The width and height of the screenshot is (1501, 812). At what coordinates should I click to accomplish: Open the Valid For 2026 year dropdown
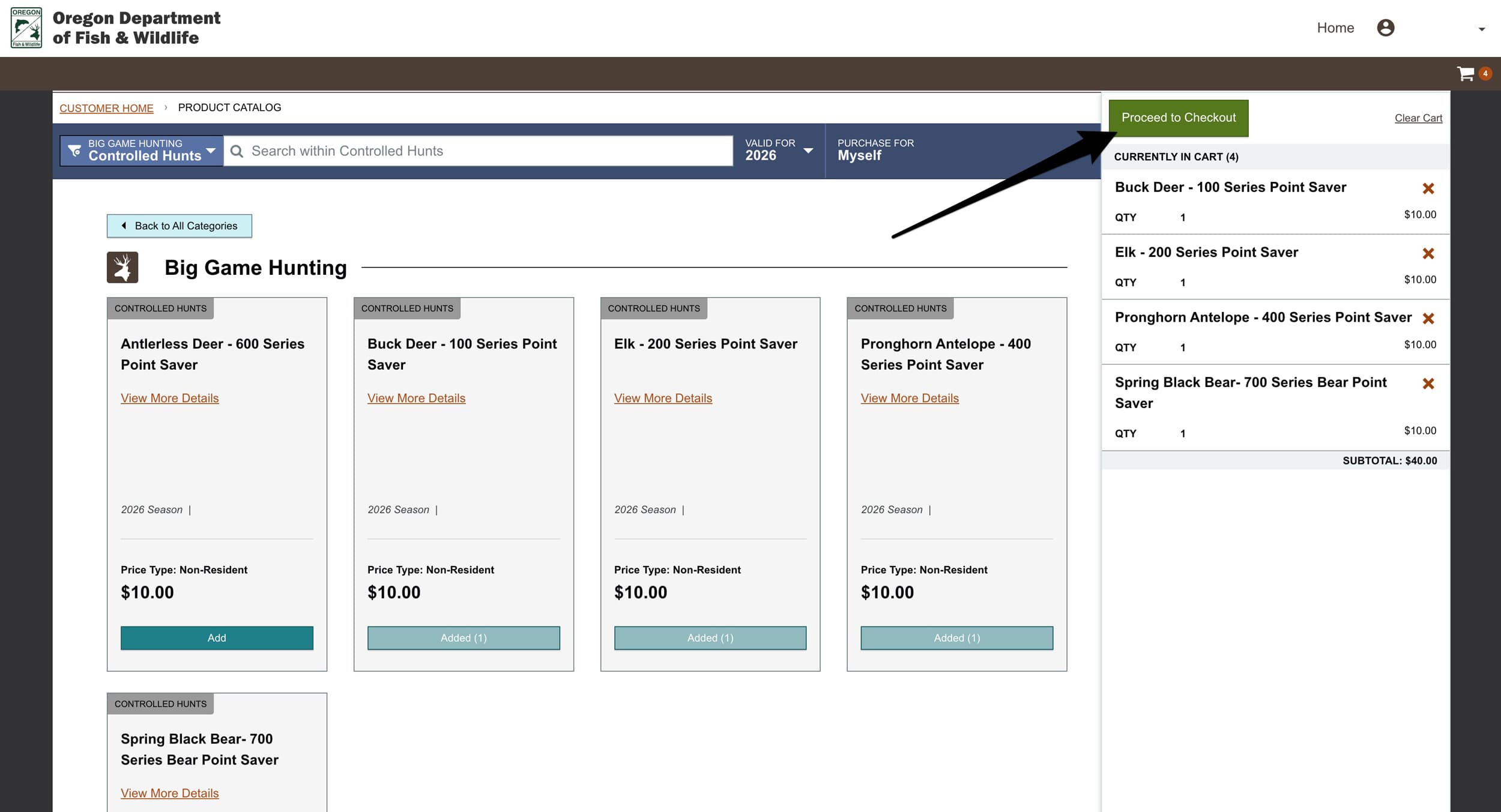click(779, 150)
